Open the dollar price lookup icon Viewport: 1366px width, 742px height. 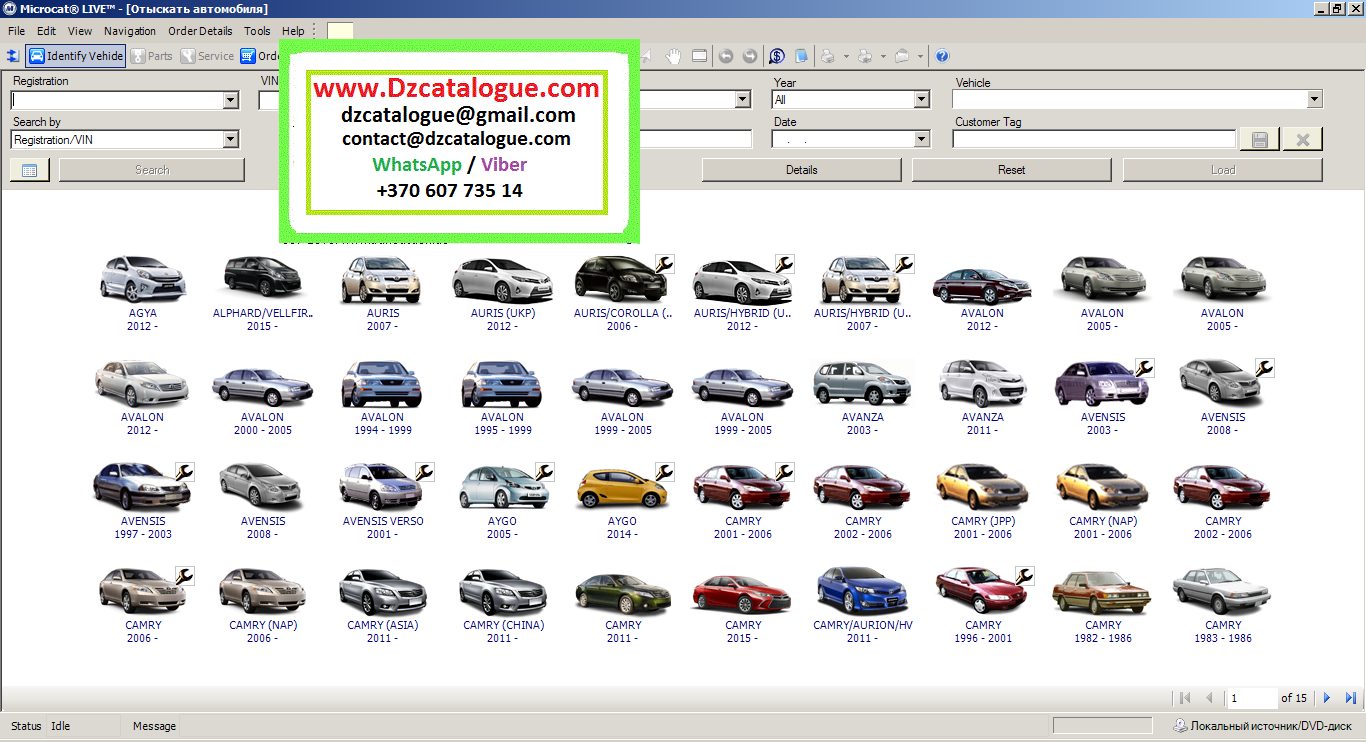[777, 56]
